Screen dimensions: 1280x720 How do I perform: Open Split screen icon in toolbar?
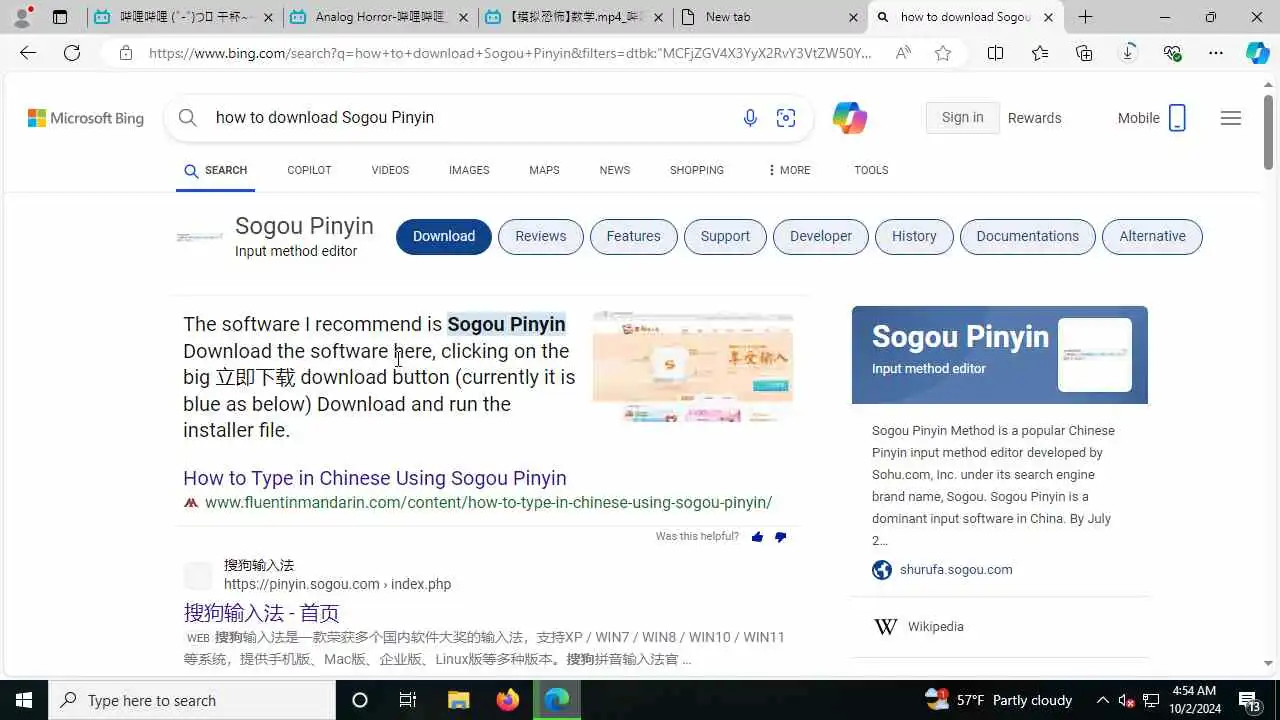995,53
